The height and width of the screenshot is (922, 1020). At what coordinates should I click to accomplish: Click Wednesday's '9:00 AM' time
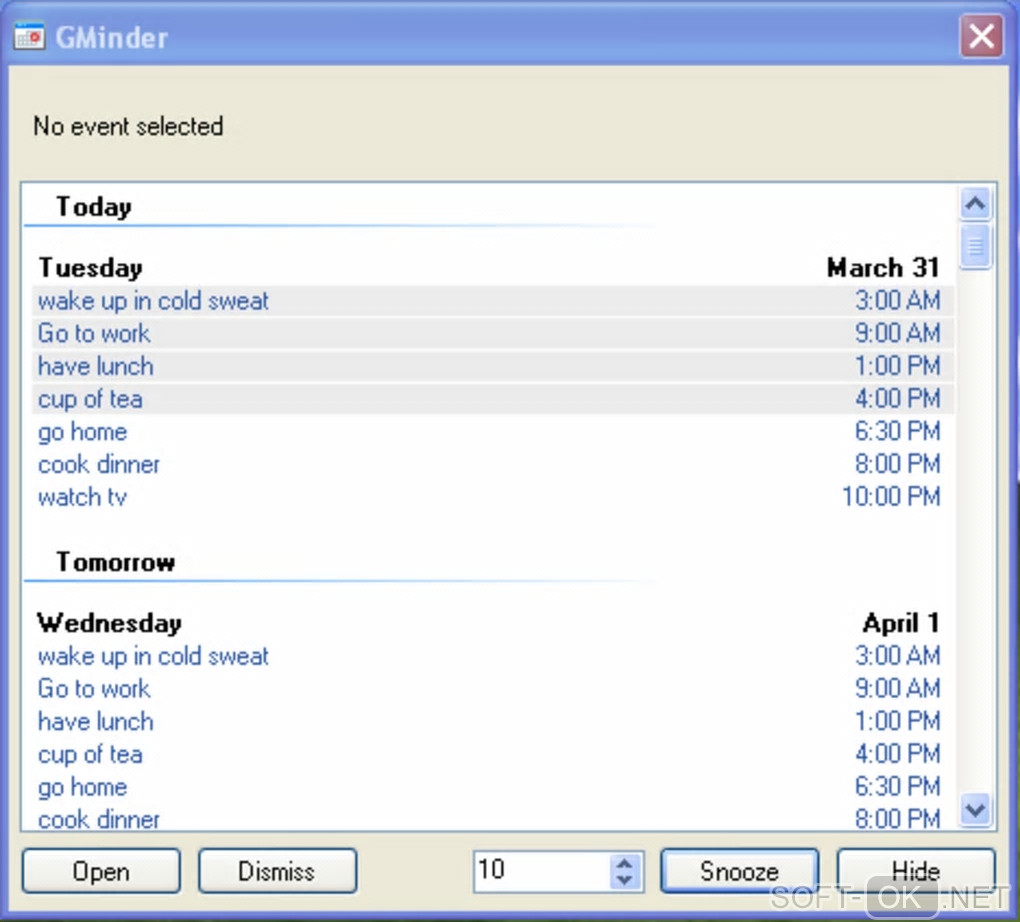point(898,688)
